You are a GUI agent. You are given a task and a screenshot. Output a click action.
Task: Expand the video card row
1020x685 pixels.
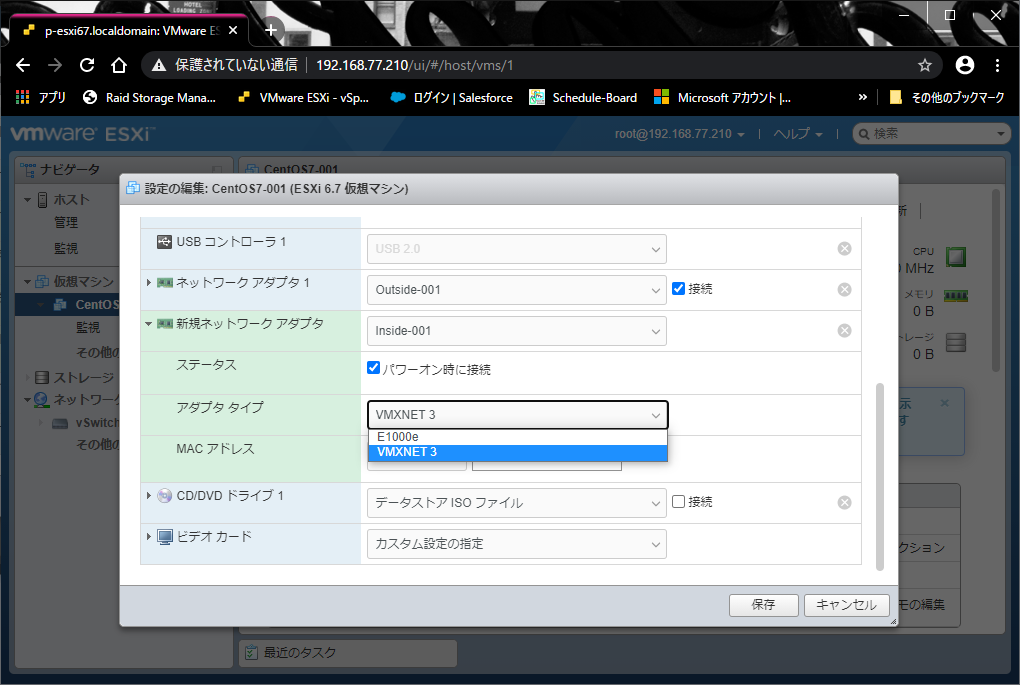(x=148, y=537)
